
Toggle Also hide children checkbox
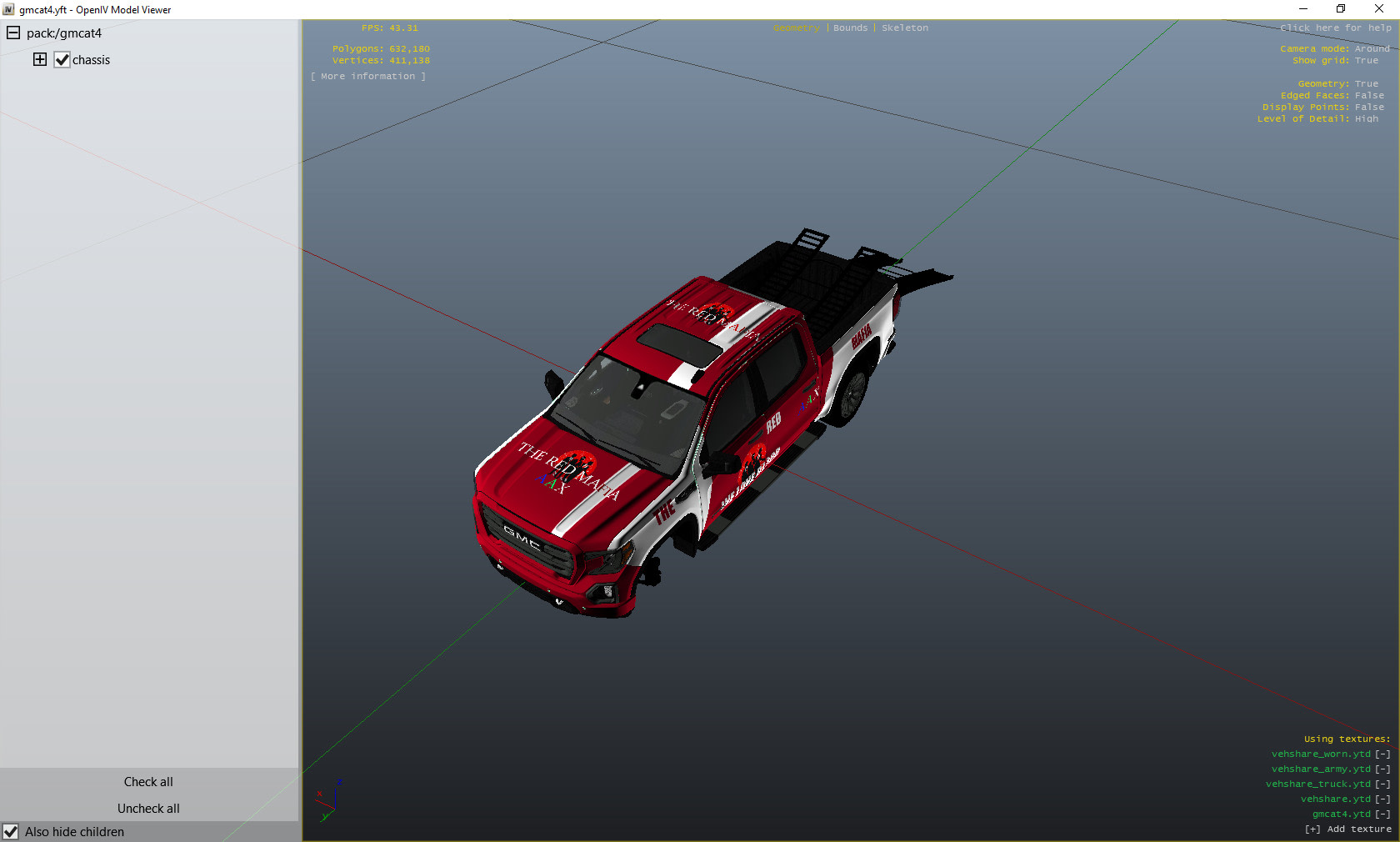[11, 832]
